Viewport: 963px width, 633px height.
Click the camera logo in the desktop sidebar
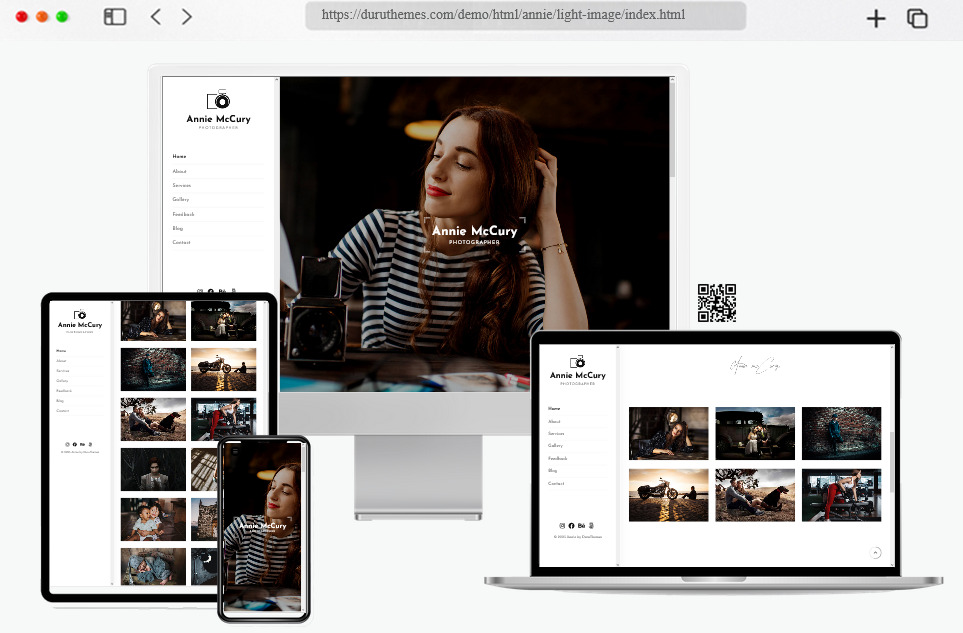[217, 100]
